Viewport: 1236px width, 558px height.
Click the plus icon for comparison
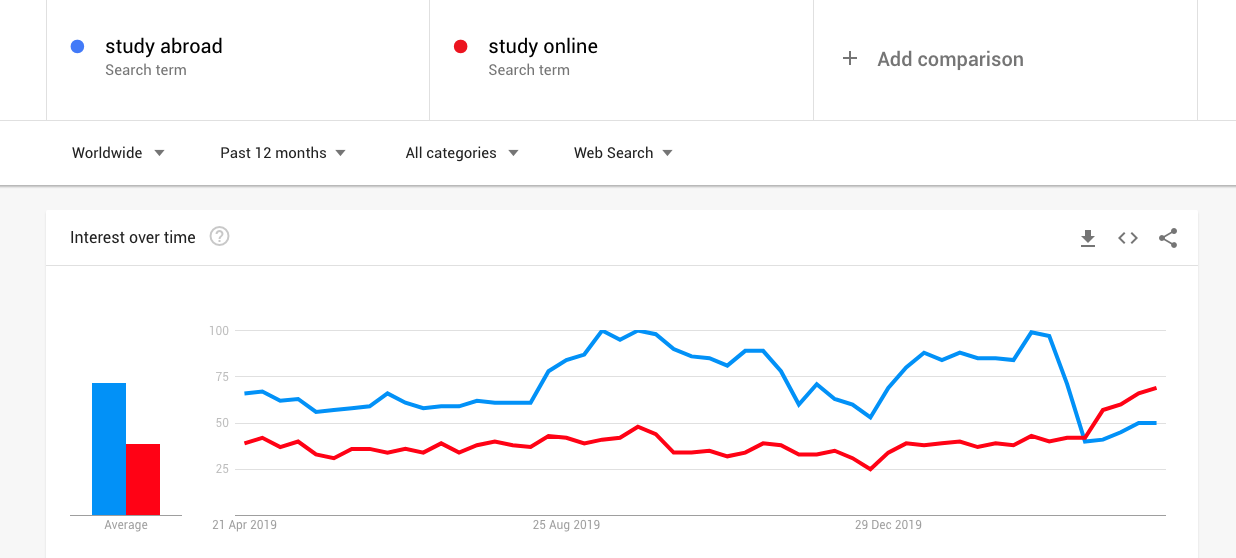(850, 59)
